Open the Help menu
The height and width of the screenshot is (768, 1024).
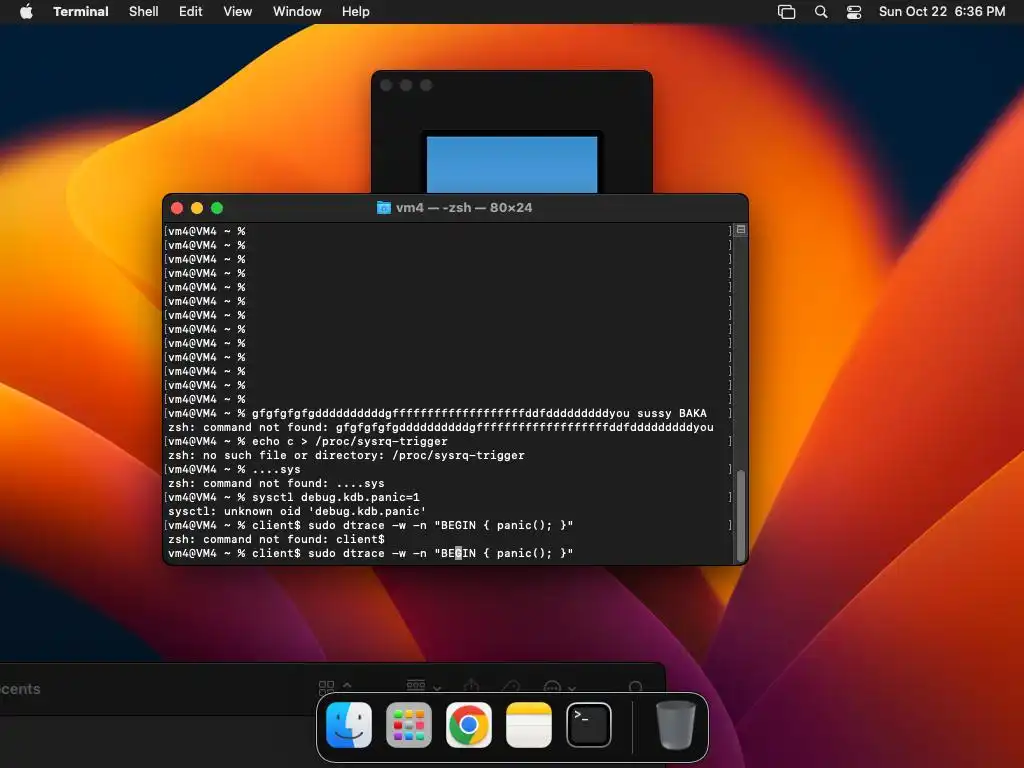356,12
